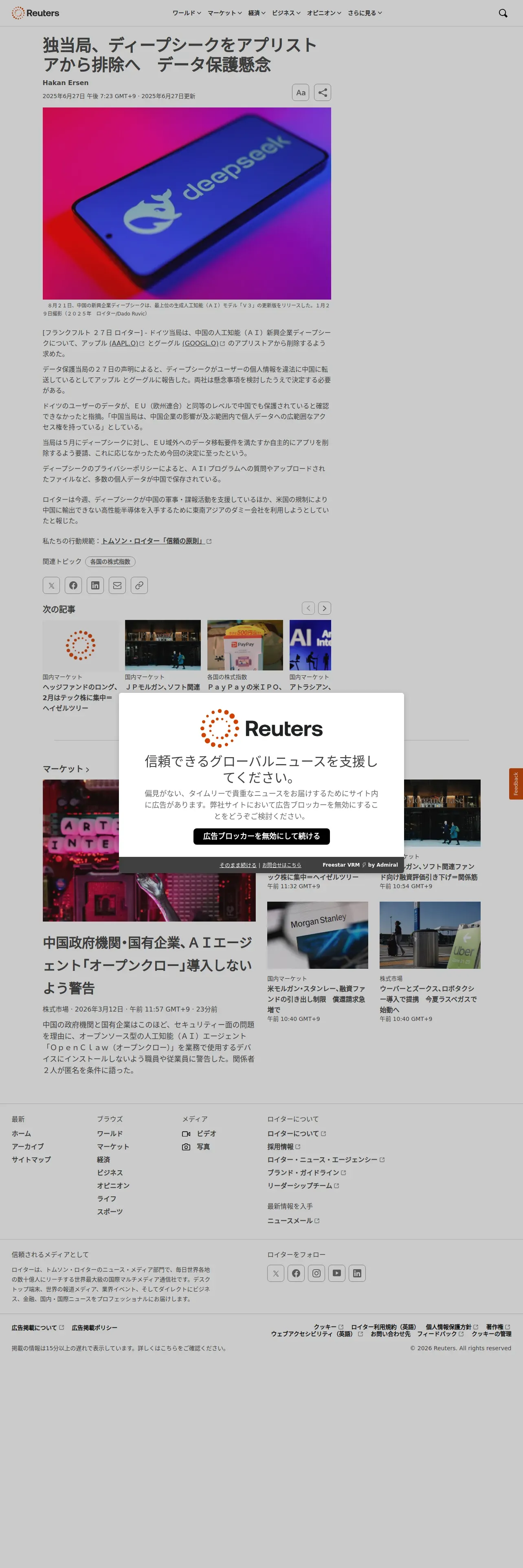Open the X profile under ロイターをフォロー
Screen dimensions: 523x1568
coord(276,1273)
